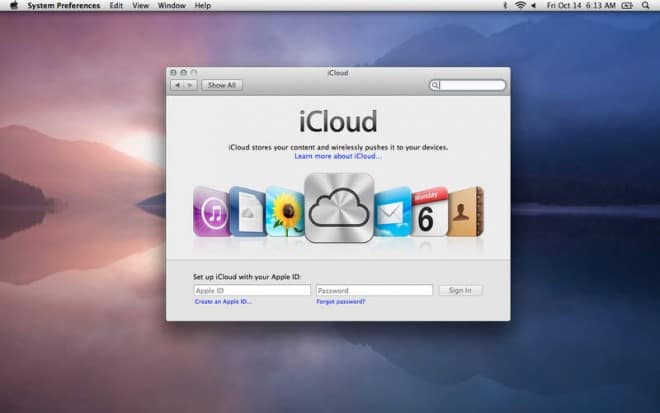Click the large silver iCloud icon
The height and width of the screenshot is (413, 660).
[339, 208]
